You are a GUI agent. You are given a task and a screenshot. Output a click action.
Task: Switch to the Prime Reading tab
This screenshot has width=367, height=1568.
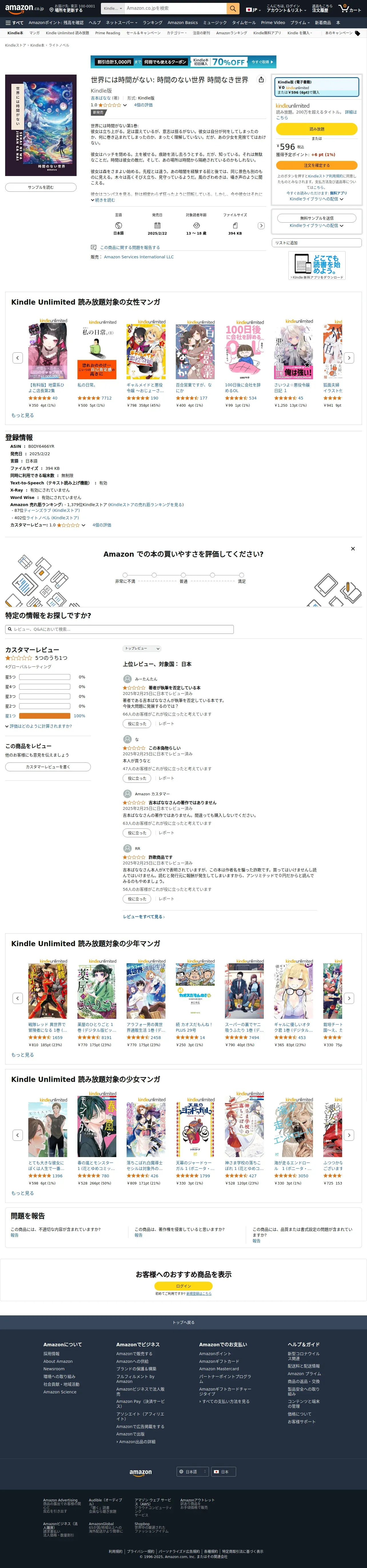pyautogui.click(x=108, y=33)
